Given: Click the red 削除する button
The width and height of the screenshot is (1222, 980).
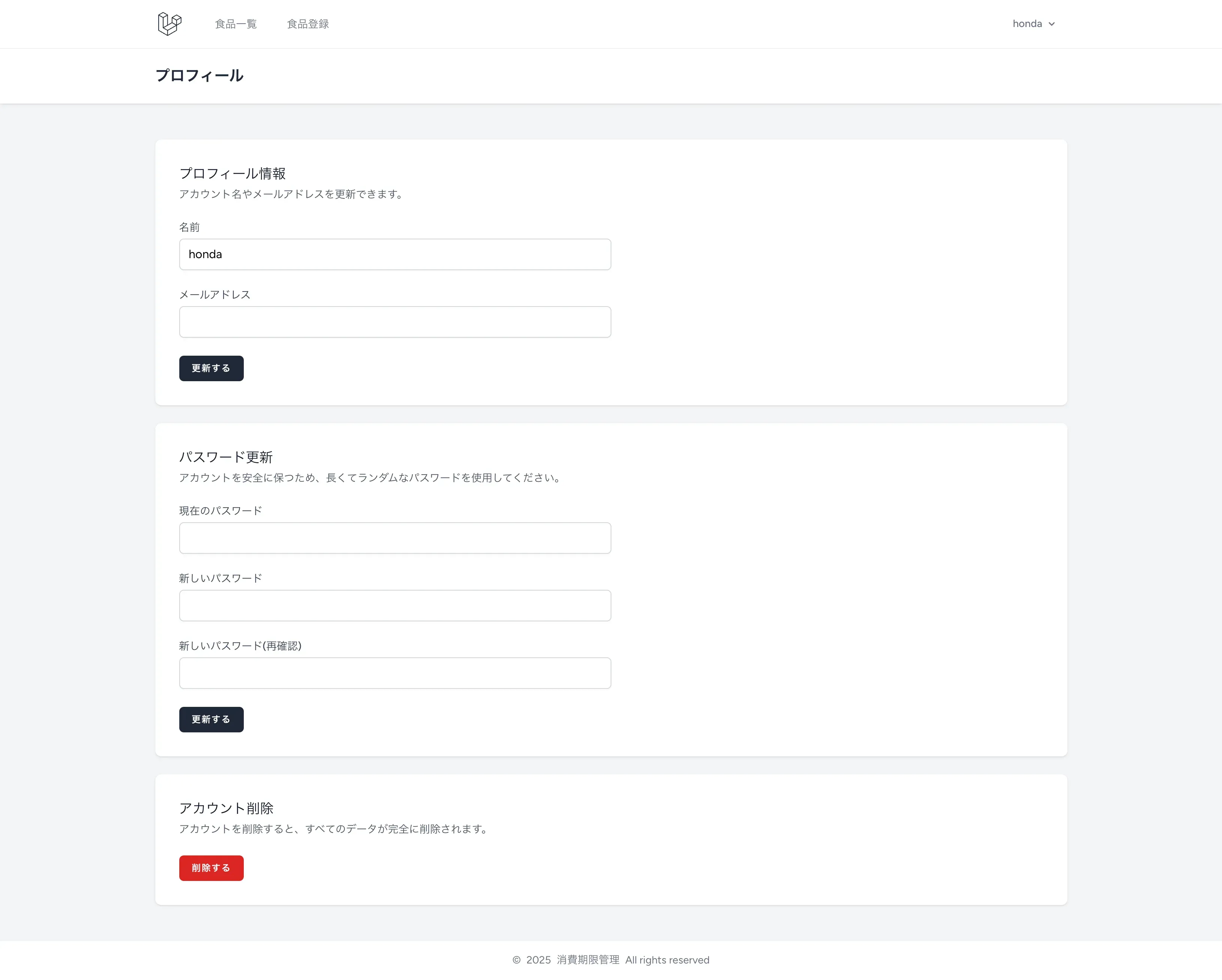Looking at the screenshot, I should [211, 868].
